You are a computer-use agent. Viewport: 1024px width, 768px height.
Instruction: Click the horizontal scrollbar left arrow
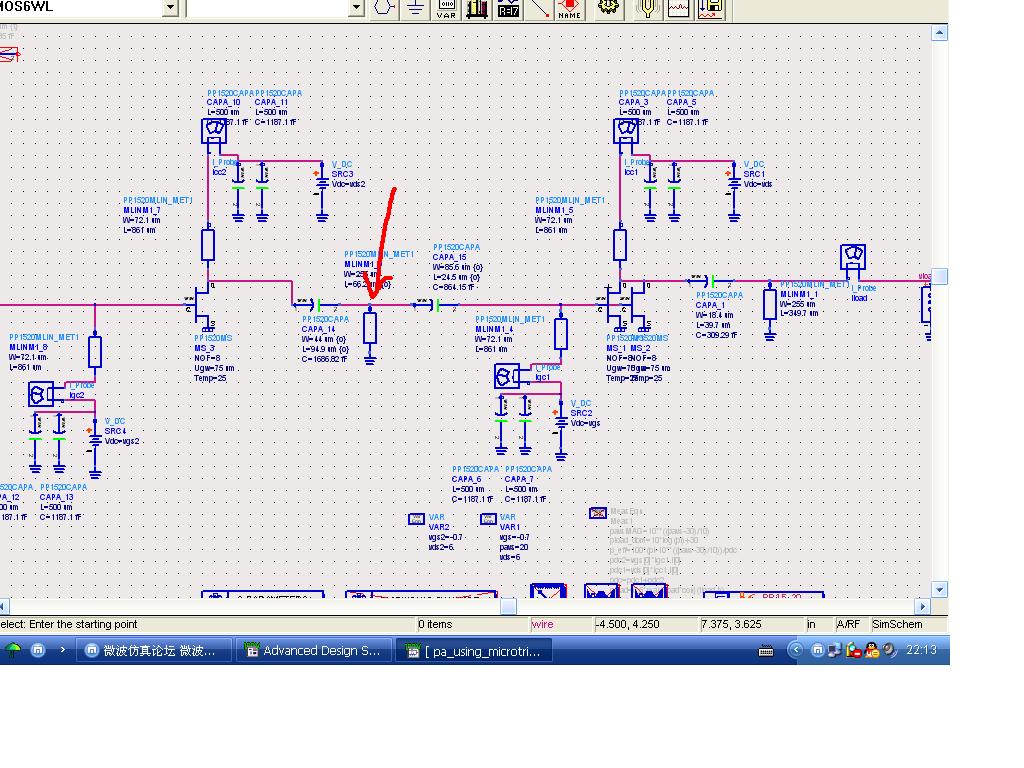4,606
